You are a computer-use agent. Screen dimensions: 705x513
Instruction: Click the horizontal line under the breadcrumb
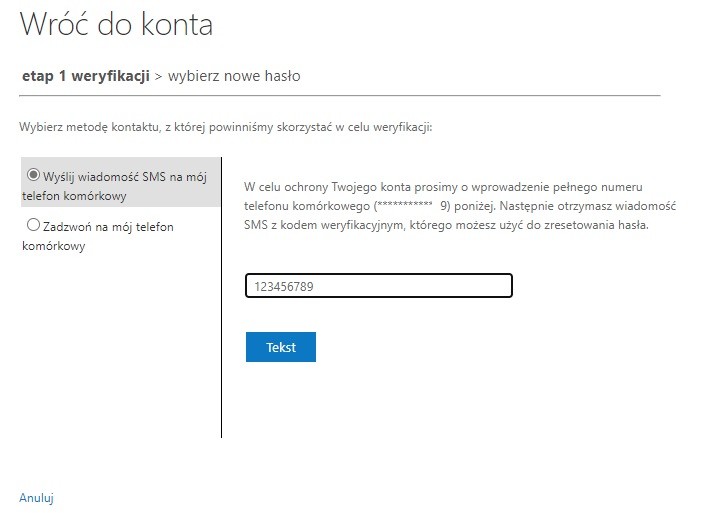(340, 95)
